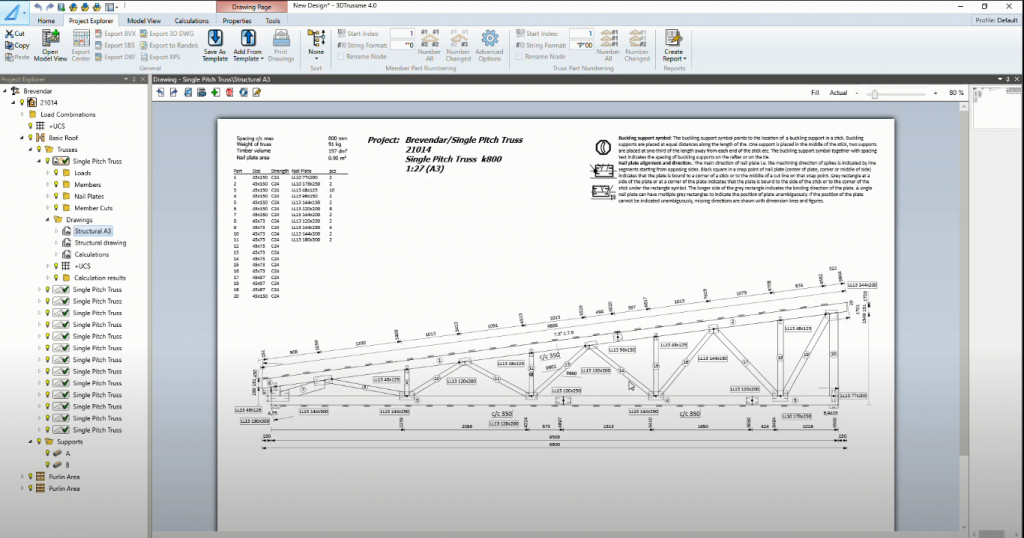Switch to the Properties ribbon tab

237,21
